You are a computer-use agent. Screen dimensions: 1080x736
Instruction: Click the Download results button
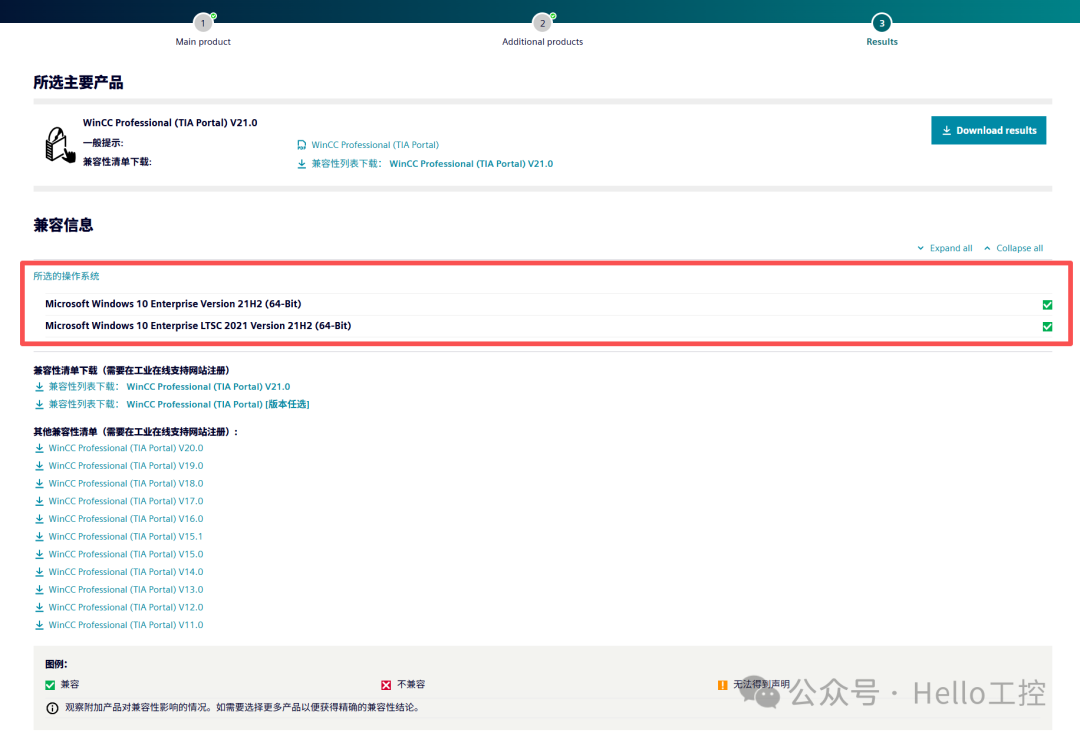pyautogui.click(x=988, y=130)
